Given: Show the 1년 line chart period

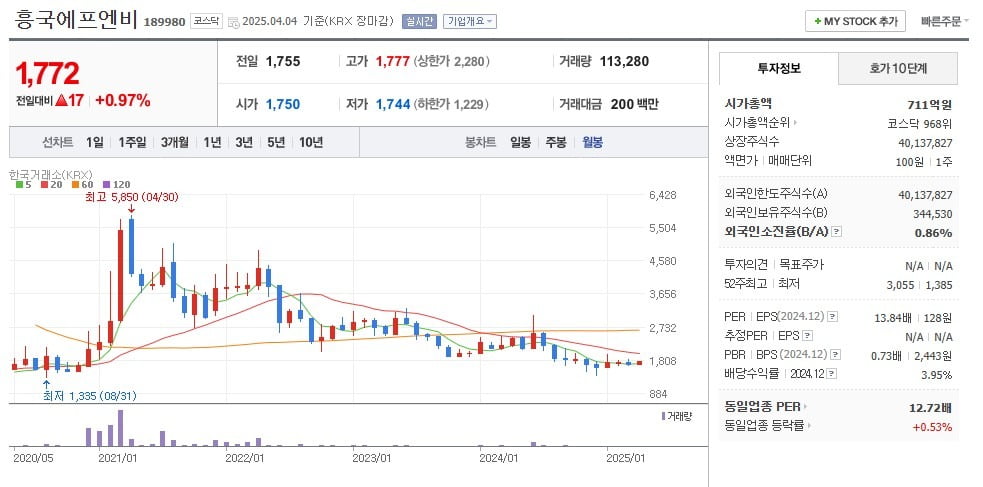Looking at the screenshot, I should [x=212, y=142].
